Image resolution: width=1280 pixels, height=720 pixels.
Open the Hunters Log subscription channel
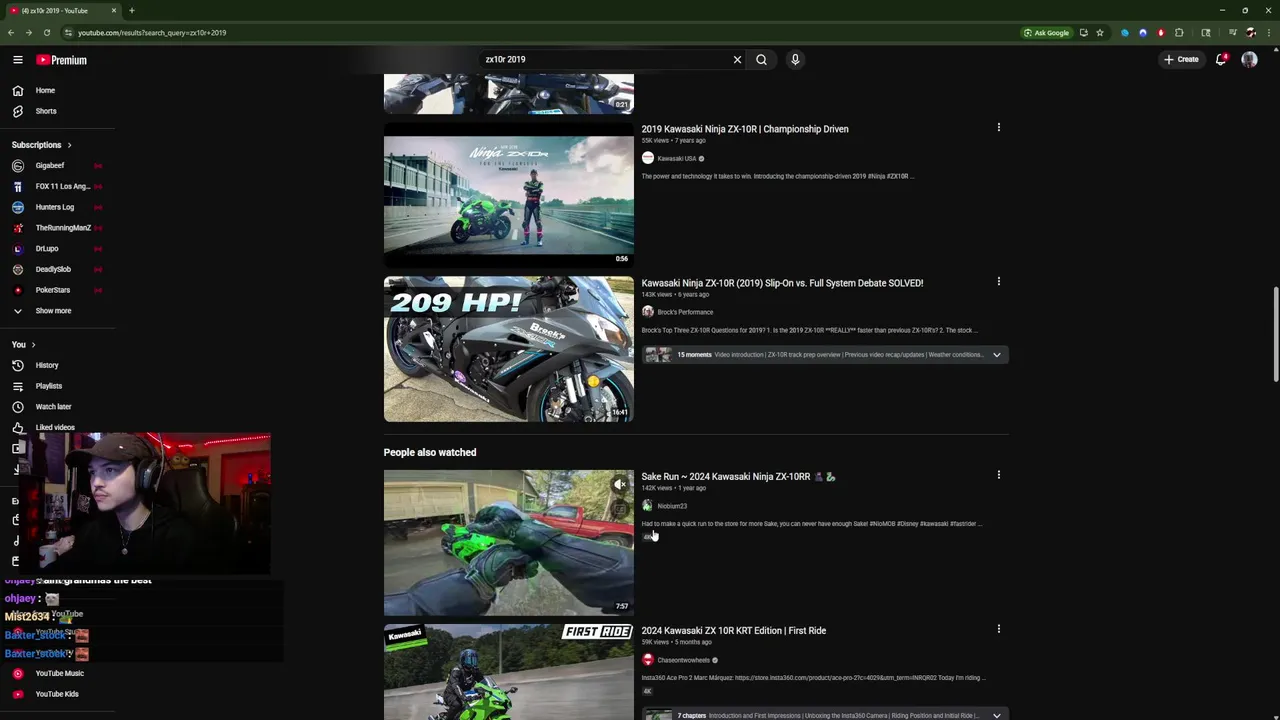(x=55, y=207)
